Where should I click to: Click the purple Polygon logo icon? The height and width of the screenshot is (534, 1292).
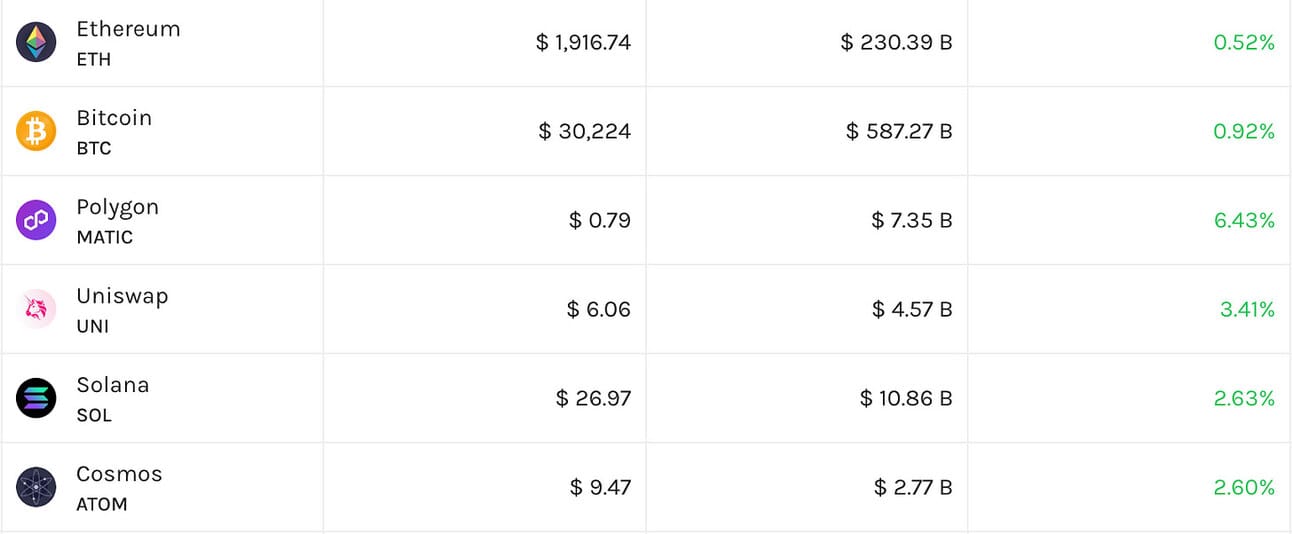point(36,220)
